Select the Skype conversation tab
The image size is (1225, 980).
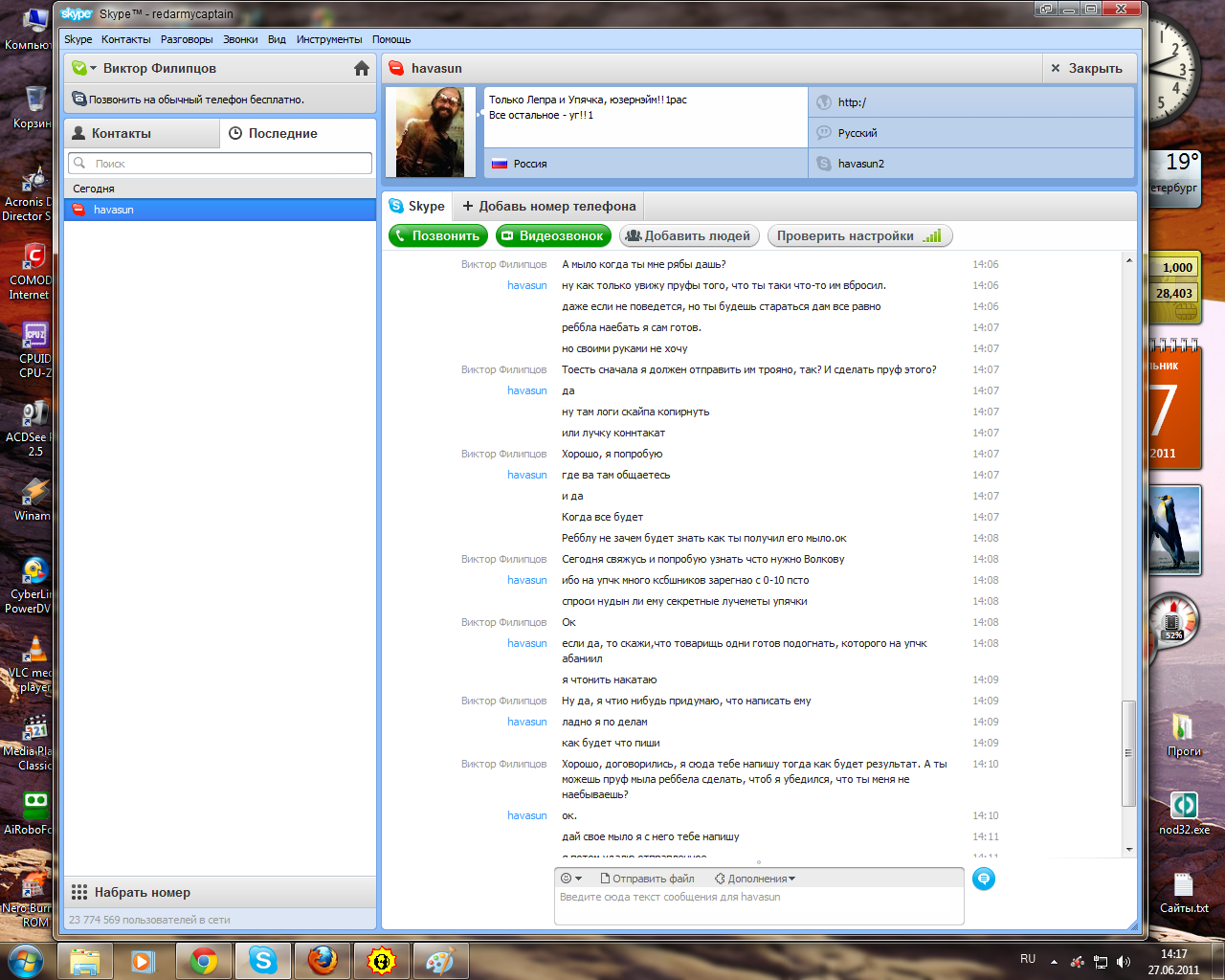coord(417,206)
